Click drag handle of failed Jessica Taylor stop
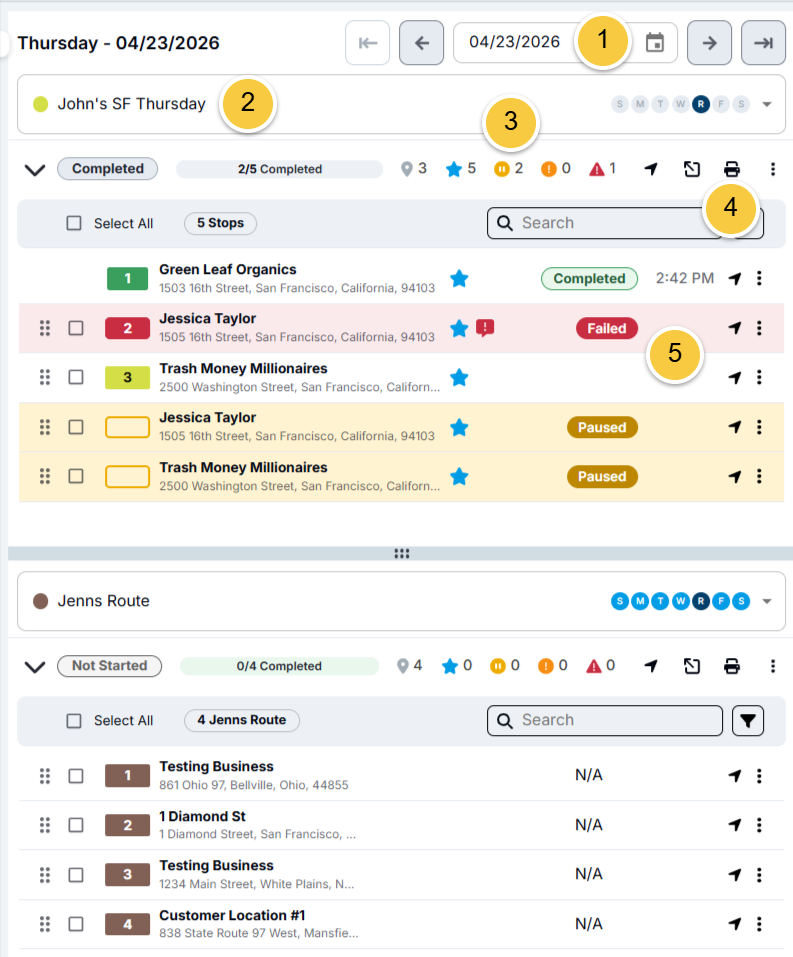793x957 pixels. click(x=45, y=328)
